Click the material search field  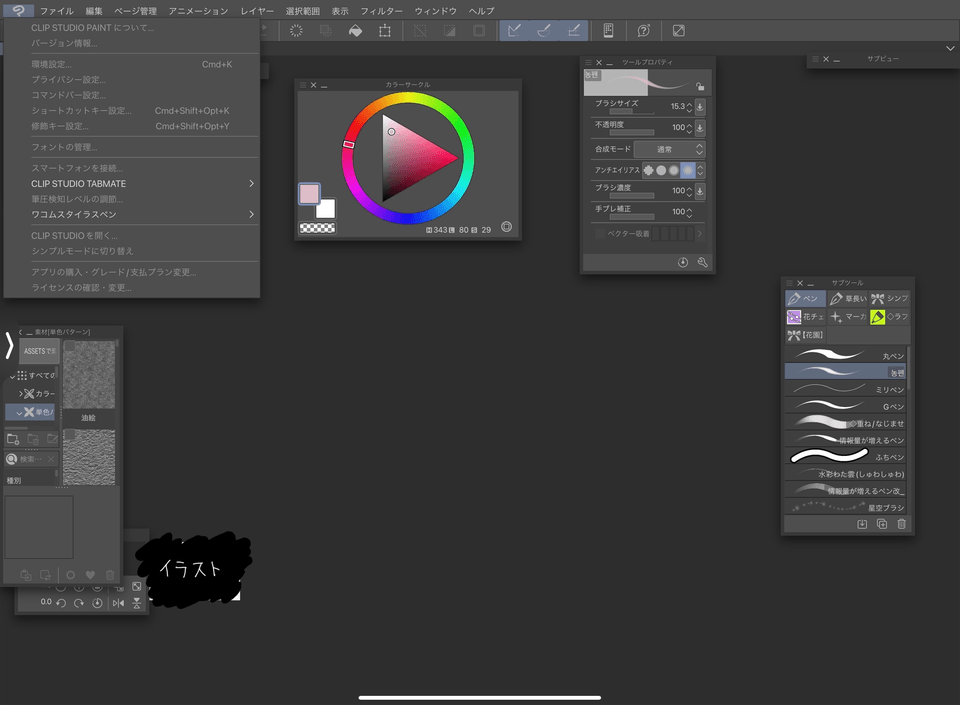[x=31, y=459]
